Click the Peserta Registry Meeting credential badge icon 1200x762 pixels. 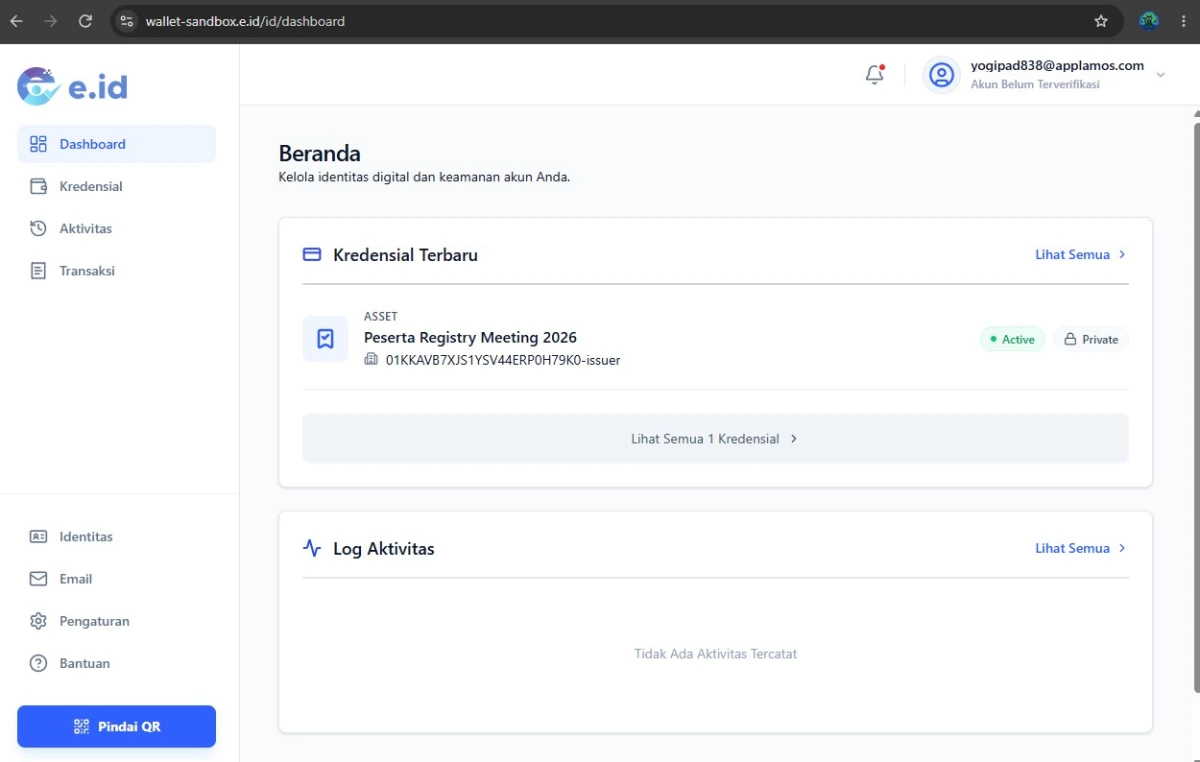click(x=325, y=339)
